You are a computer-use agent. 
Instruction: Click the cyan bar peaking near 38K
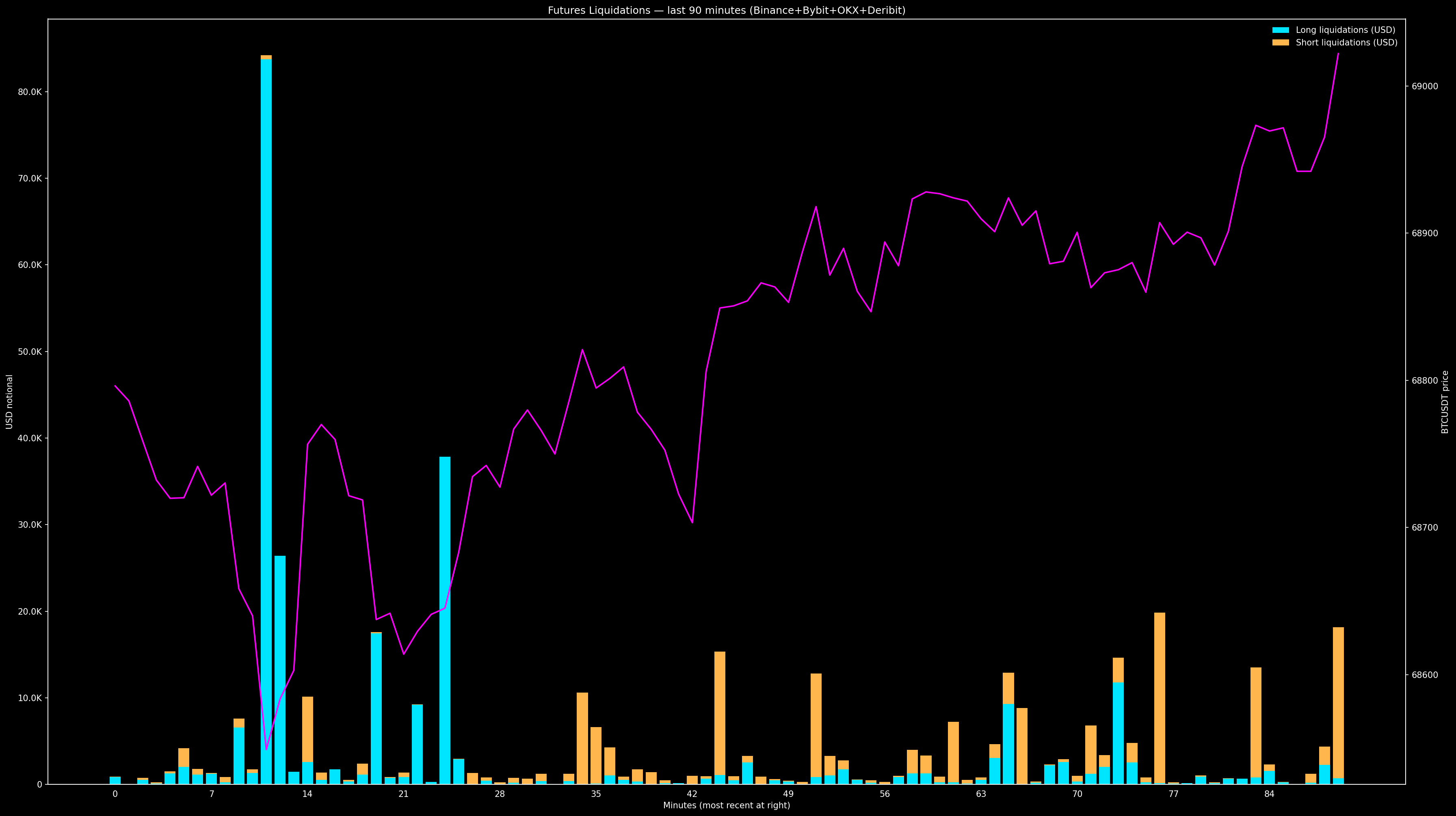tap(445, 622)
